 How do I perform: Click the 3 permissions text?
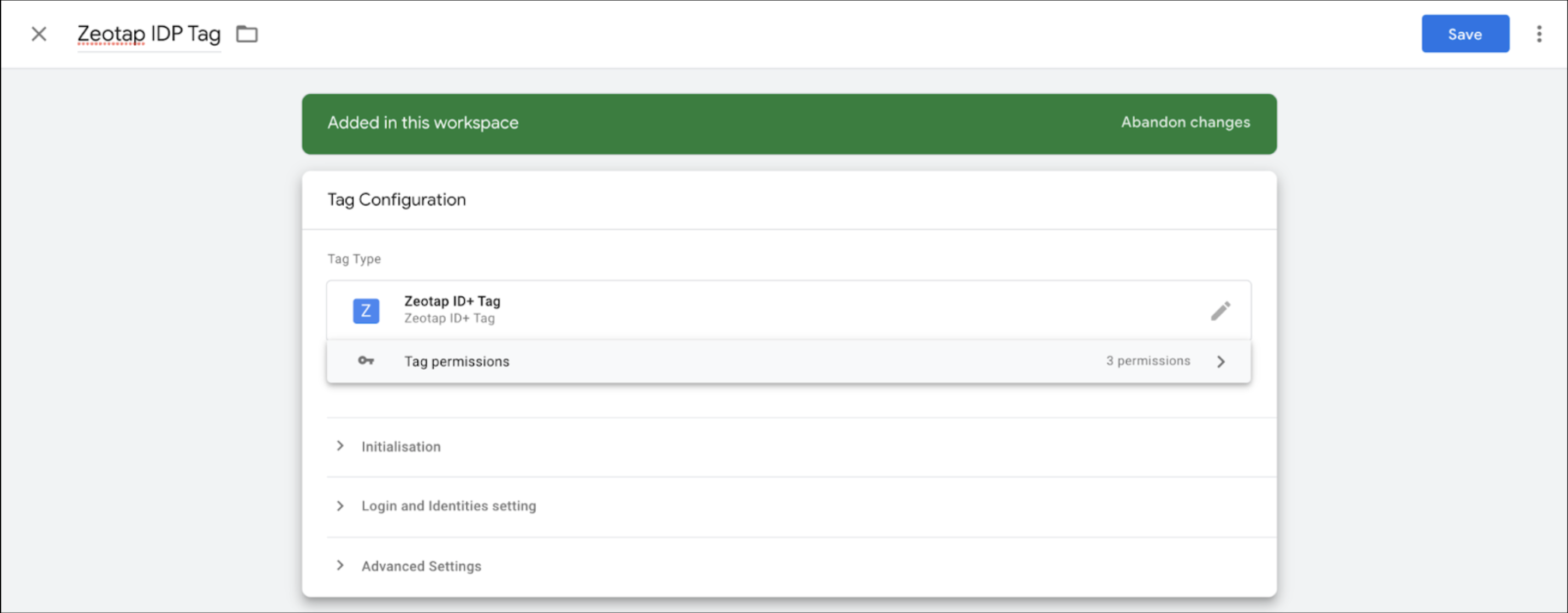coord(1147,361)
